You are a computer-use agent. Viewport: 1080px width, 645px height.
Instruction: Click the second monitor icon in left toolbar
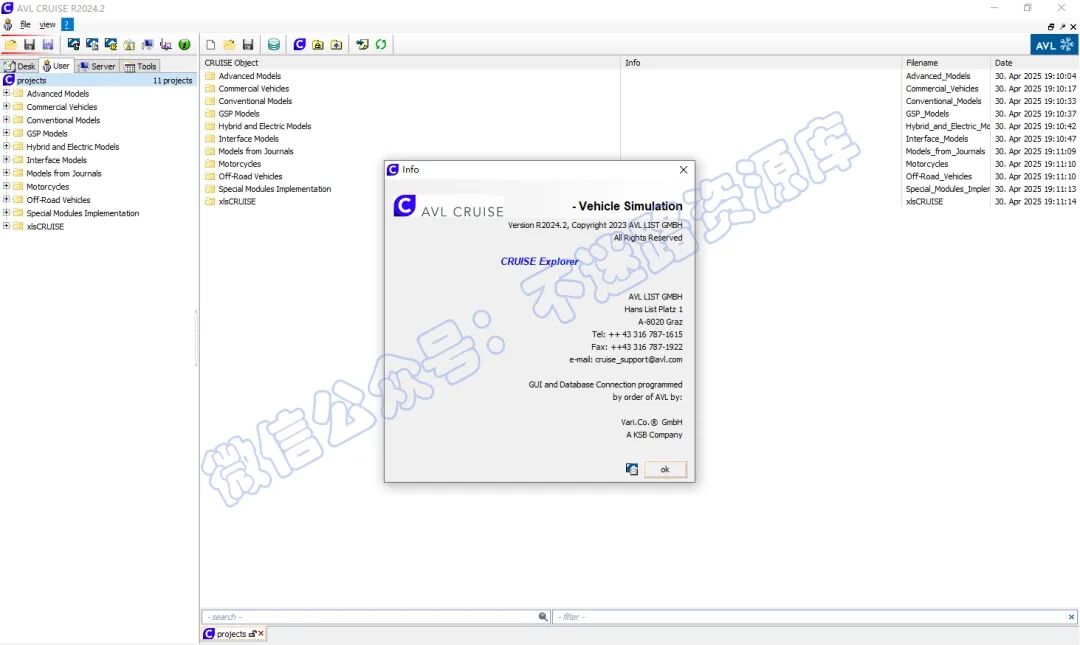tap(92, 44)
